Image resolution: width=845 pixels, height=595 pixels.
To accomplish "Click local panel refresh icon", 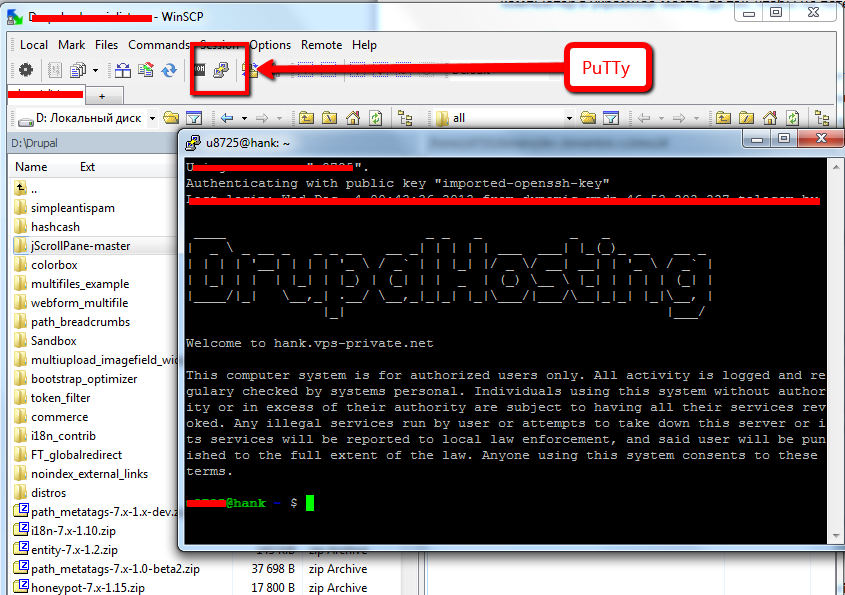I will coord(375,118).
